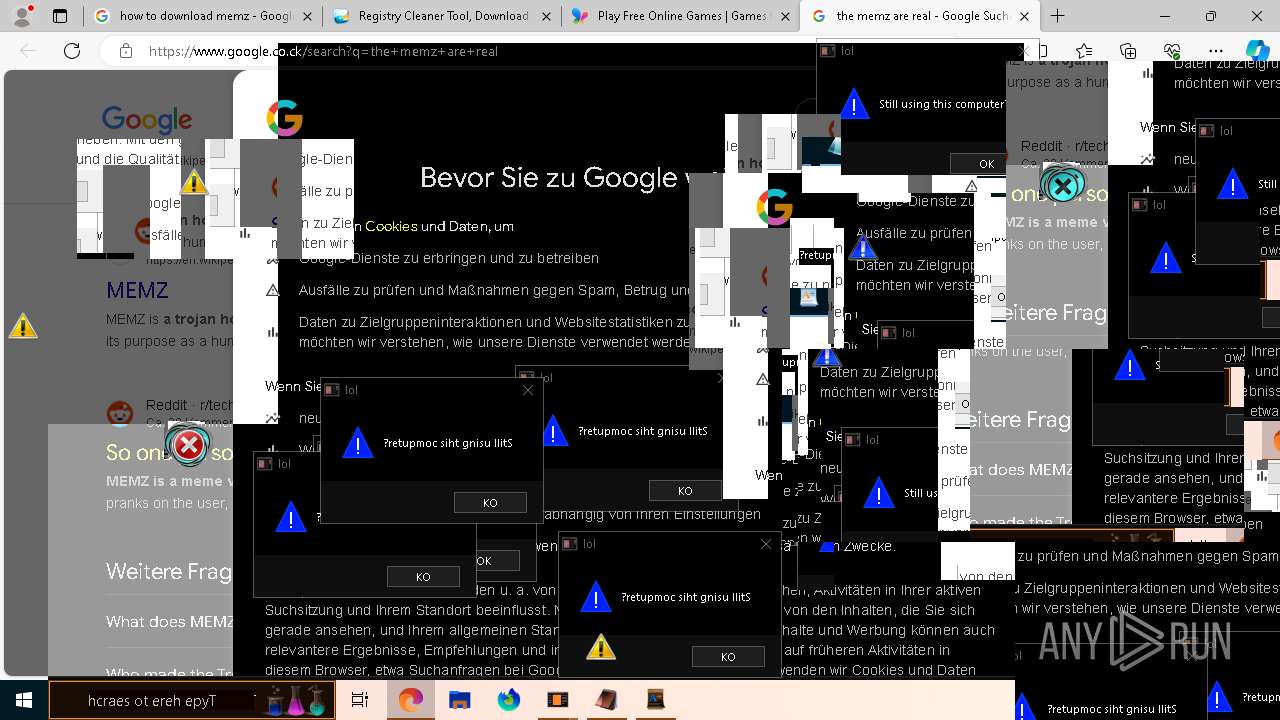Launch the Copilot icon in Edge
The width and height of the screenshot is (1280, 720).
[1257, 51]
